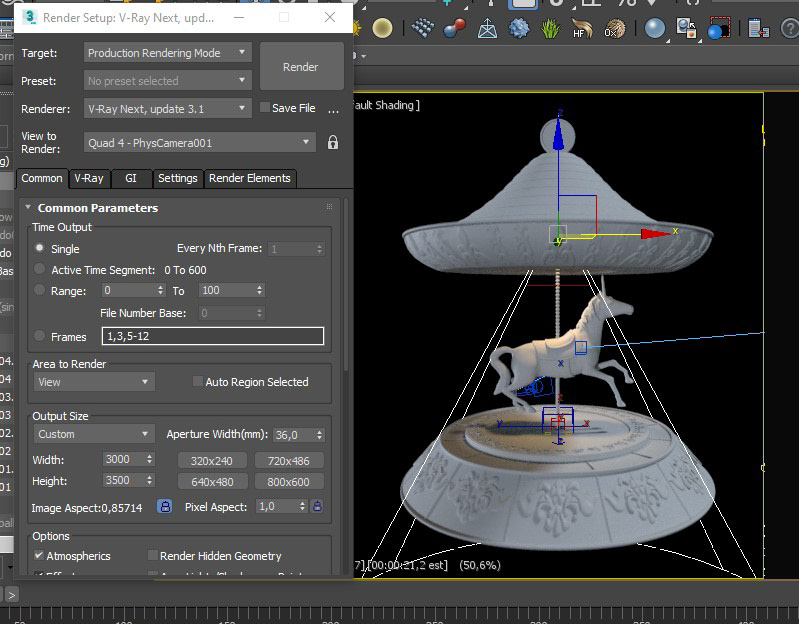Switch to the V-Ray tab
799x624 pixels.
click(x=89, y=178)
